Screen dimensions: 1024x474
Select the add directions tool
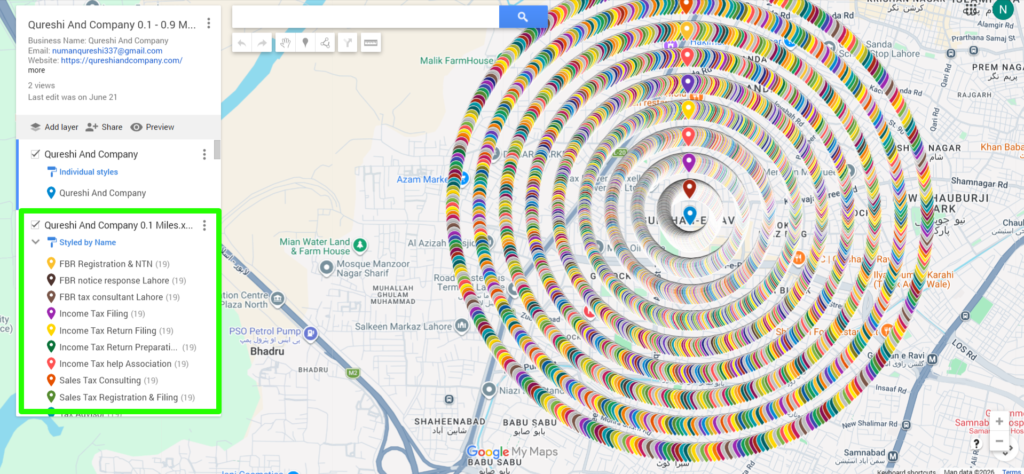point(347,43)
